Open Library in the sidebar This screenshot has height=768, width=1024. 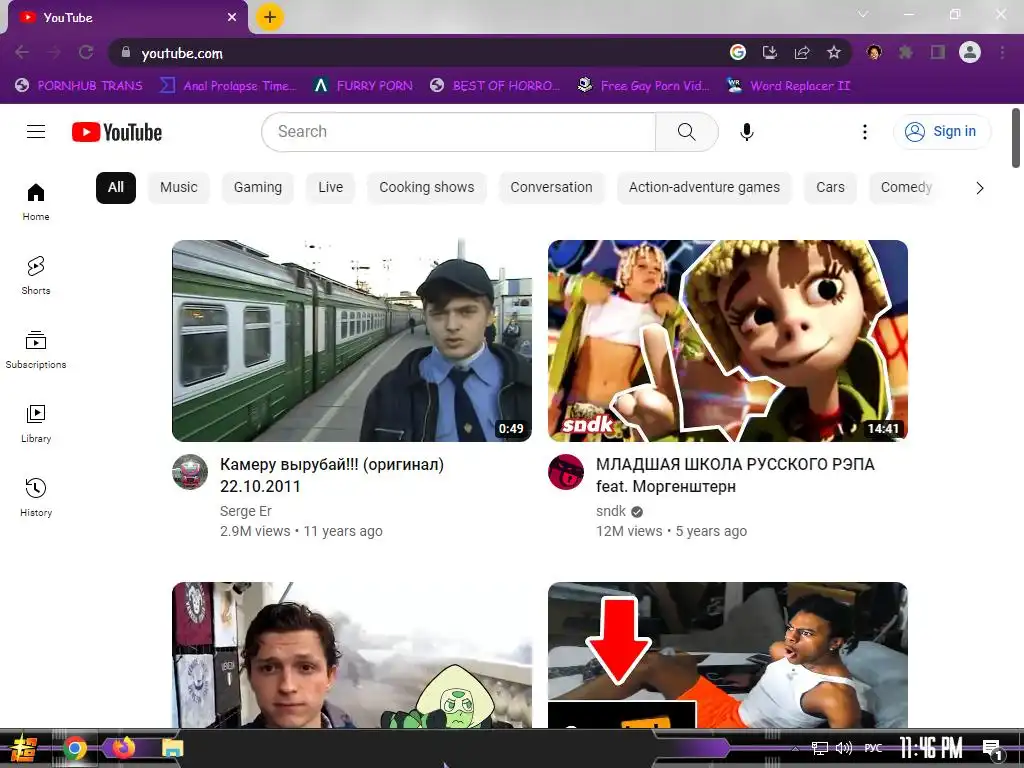(36, 423)
